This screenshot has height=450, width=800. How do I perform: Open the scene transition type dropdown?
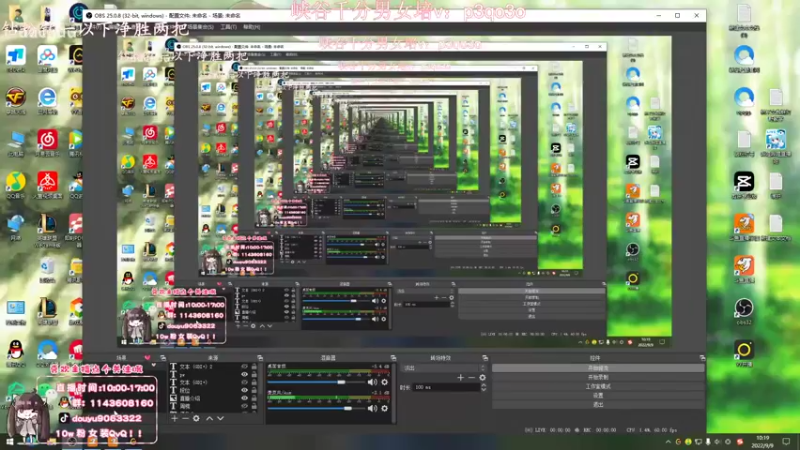pyautogui.click(x=444, y=368)
